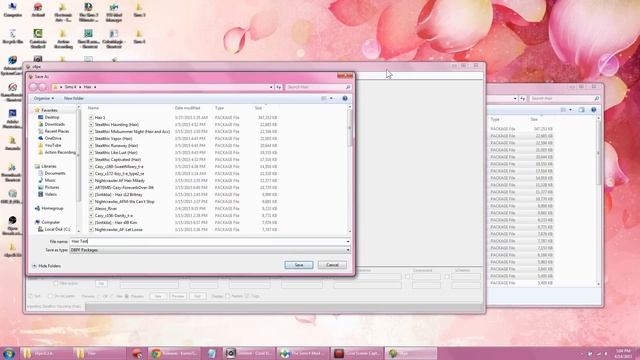Open Videos library in sidebar

pos(48,194)
